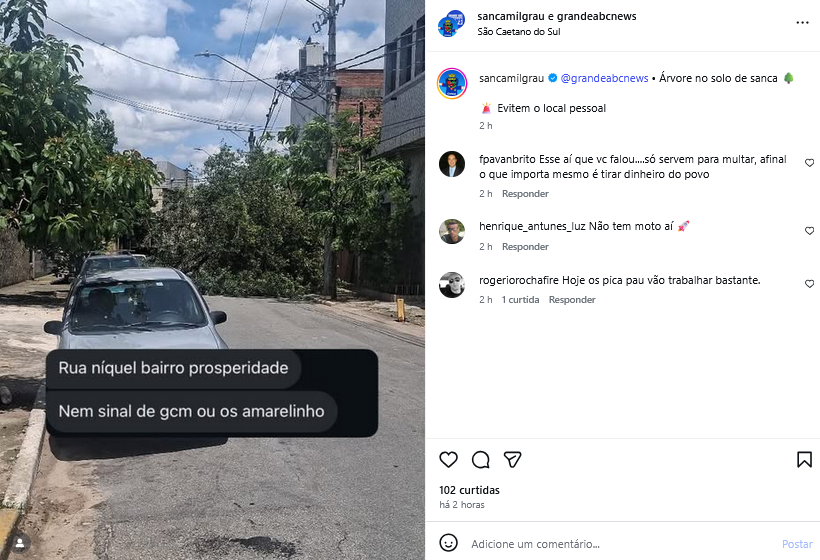Reply to the fpavanbrito comment
Viewport: 820px width, 560px height.
click(x=525, y=194)
